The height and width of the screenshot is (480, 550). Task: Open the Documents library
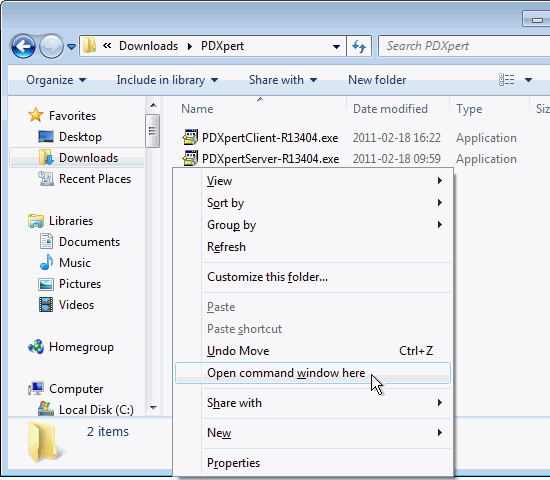click(89, 242)
